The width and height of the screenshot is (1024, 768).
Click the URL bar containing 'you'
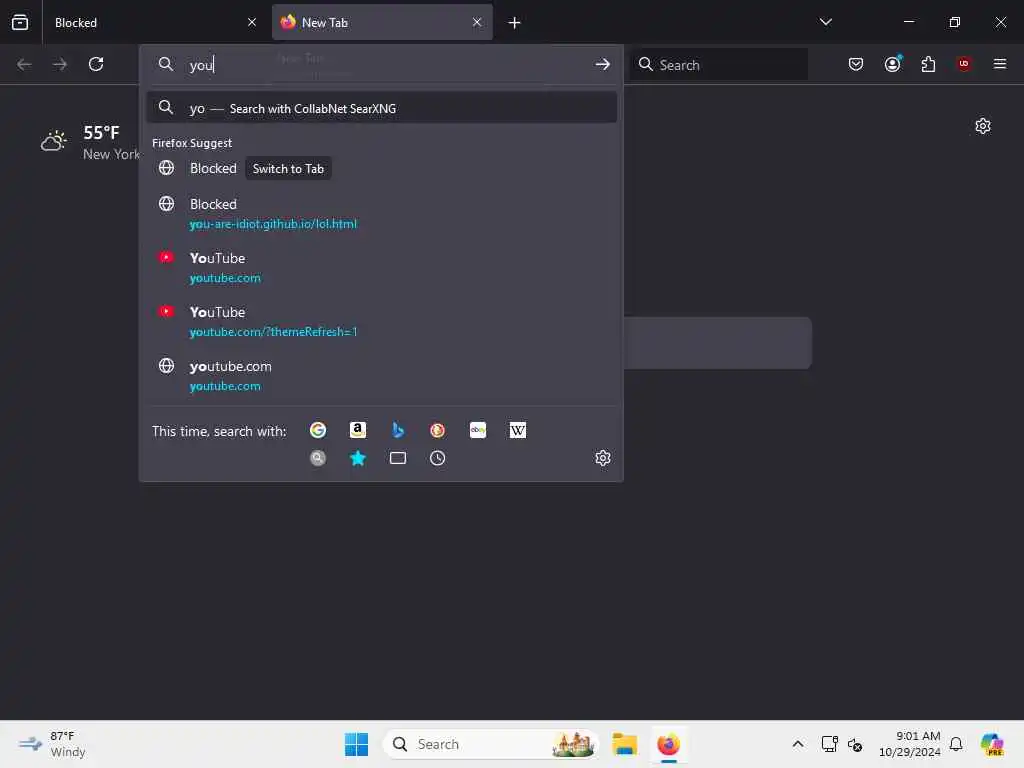[382, 65]
